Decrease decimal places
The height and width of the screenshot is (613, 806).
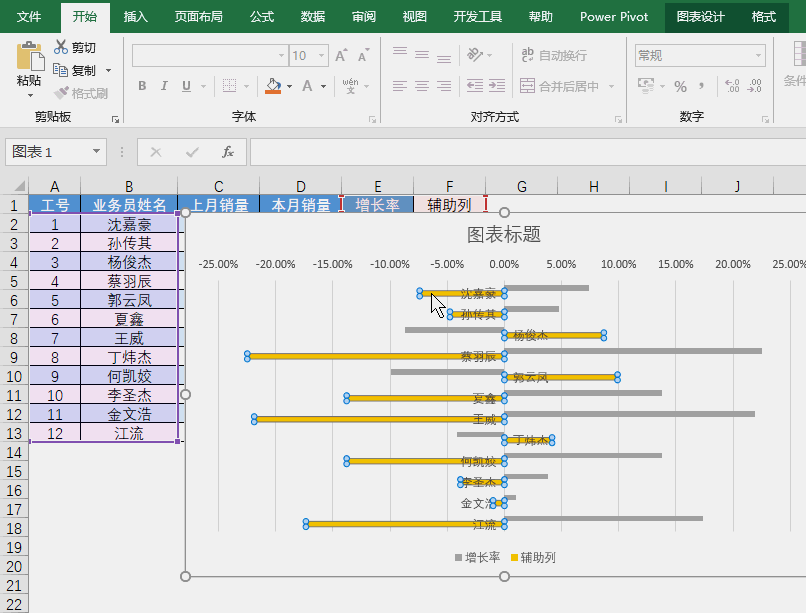pos(754,86)
